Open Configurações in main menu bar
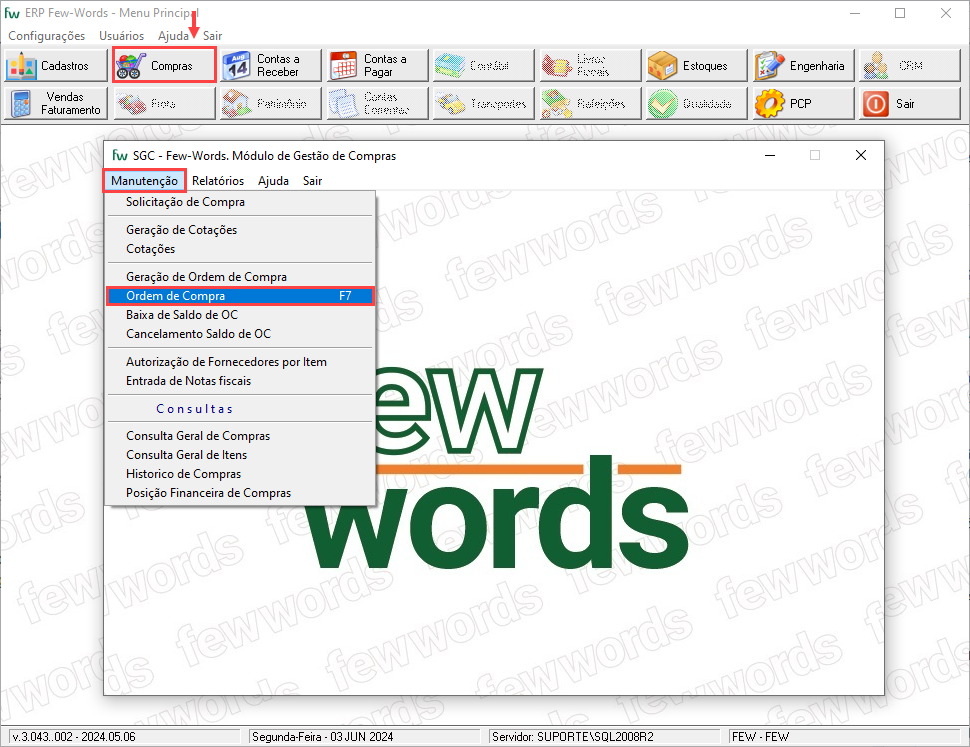Screen dimensions: 970x747 click(x=46, y=36)
